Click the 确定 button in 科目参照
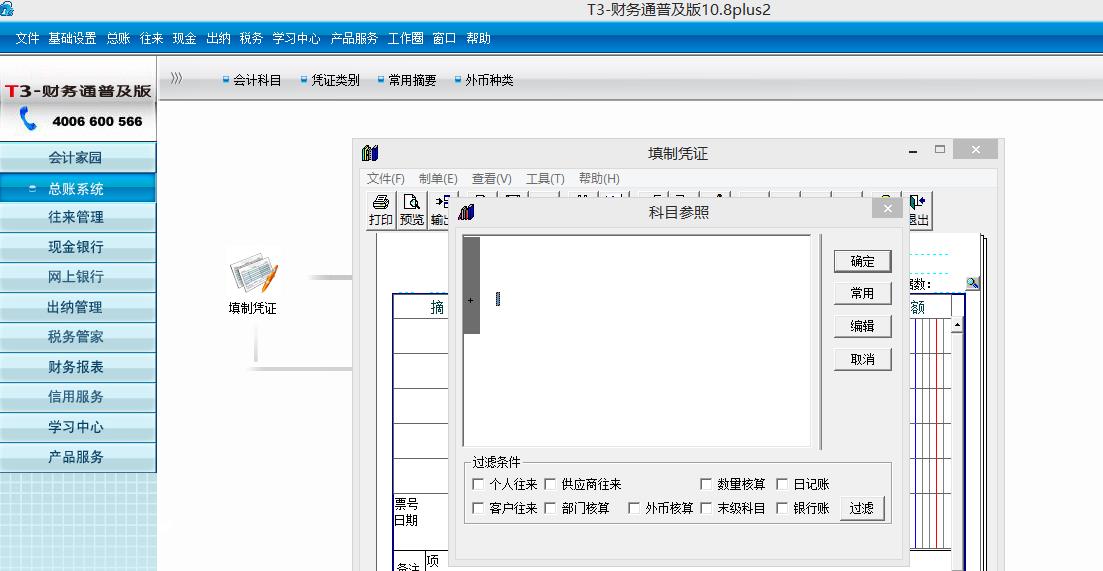The height and width of the screenshot is (571, 1103). pyautogui.click(x=862, y=261)
